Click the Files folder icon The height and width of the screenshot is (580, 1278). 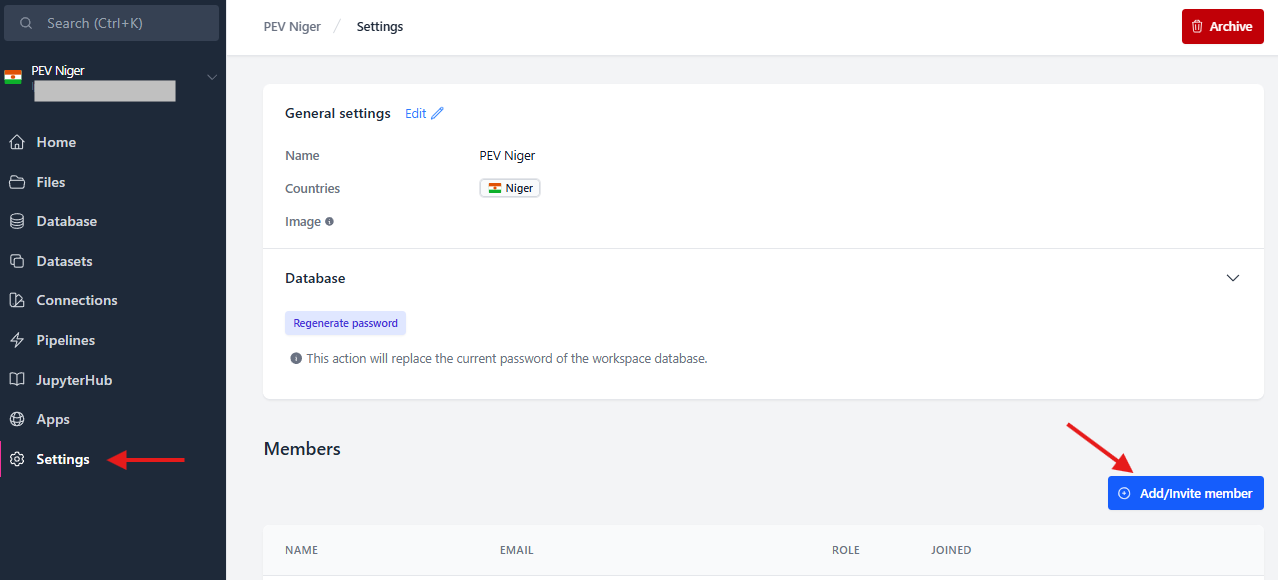pyautogui.click(x=17, y=182)
